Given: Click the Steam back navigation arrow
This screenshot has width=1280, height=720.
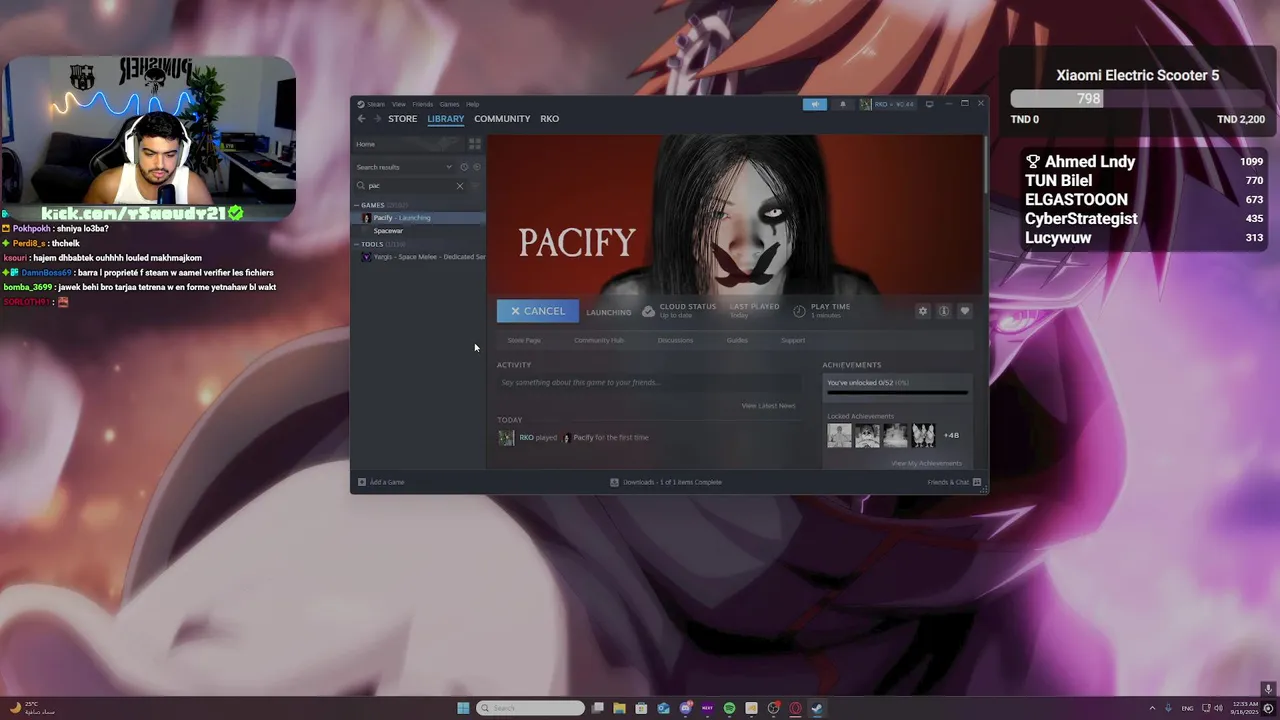Looking at the screenshot, I should (x=362, y=119).
